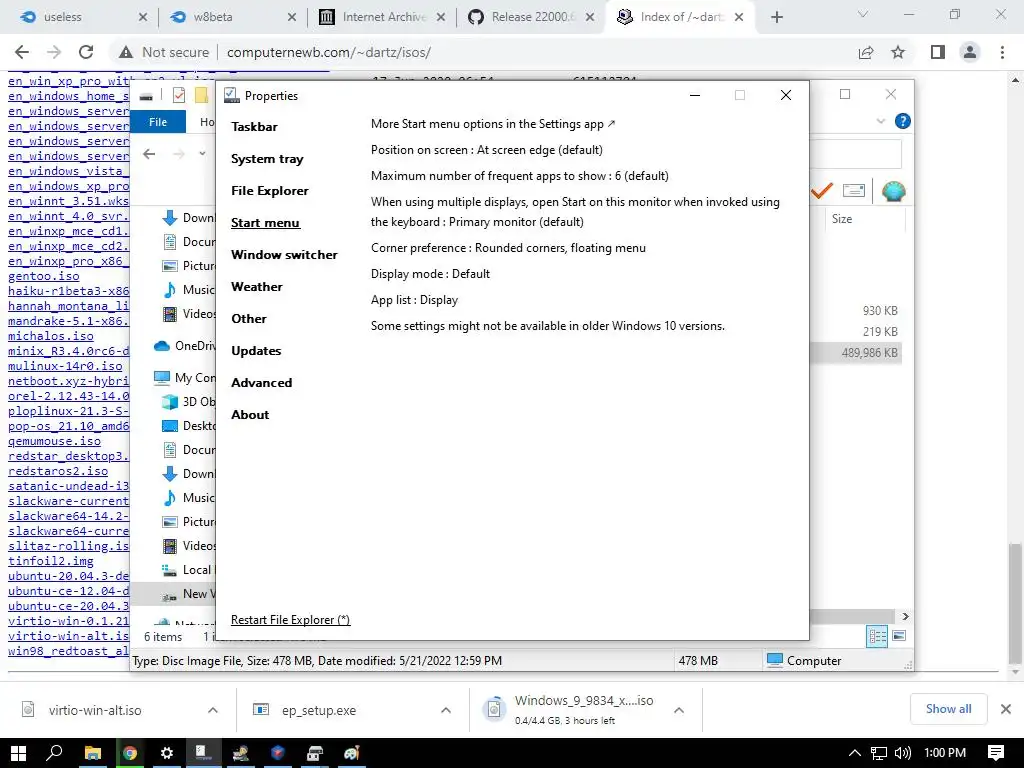
Task: Go to the Weather settings section
Action: pos(257,287)
